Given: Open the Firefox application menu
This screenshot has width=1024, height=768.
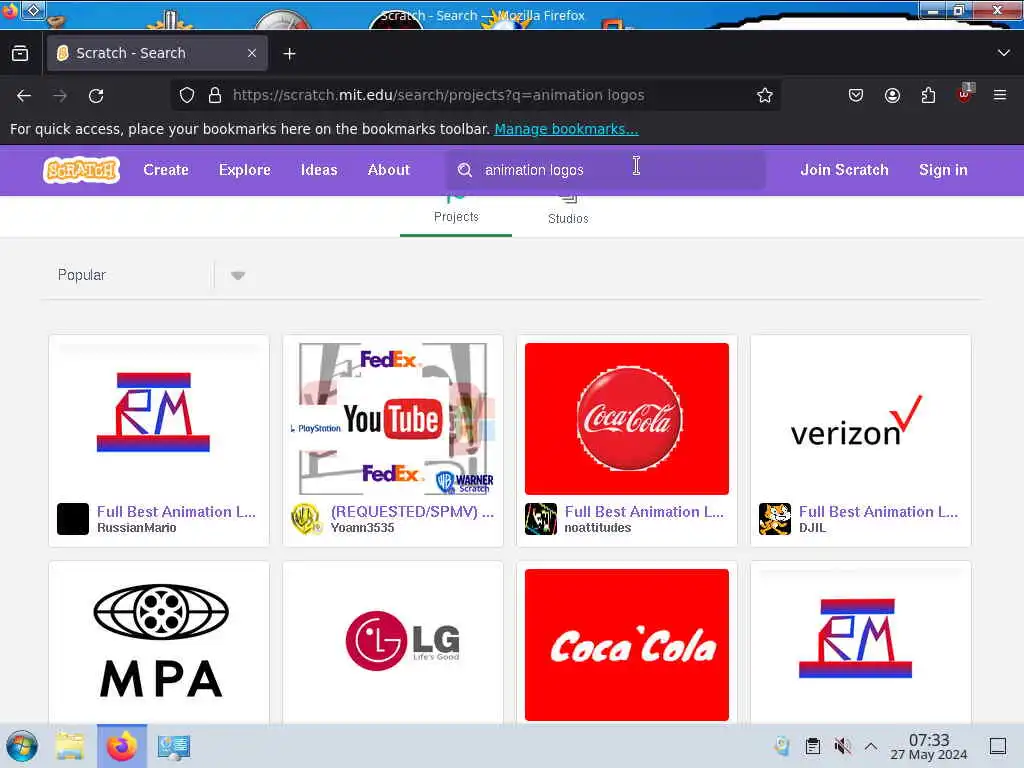Looking at the screenshot, I should (x=1000, y=95).
